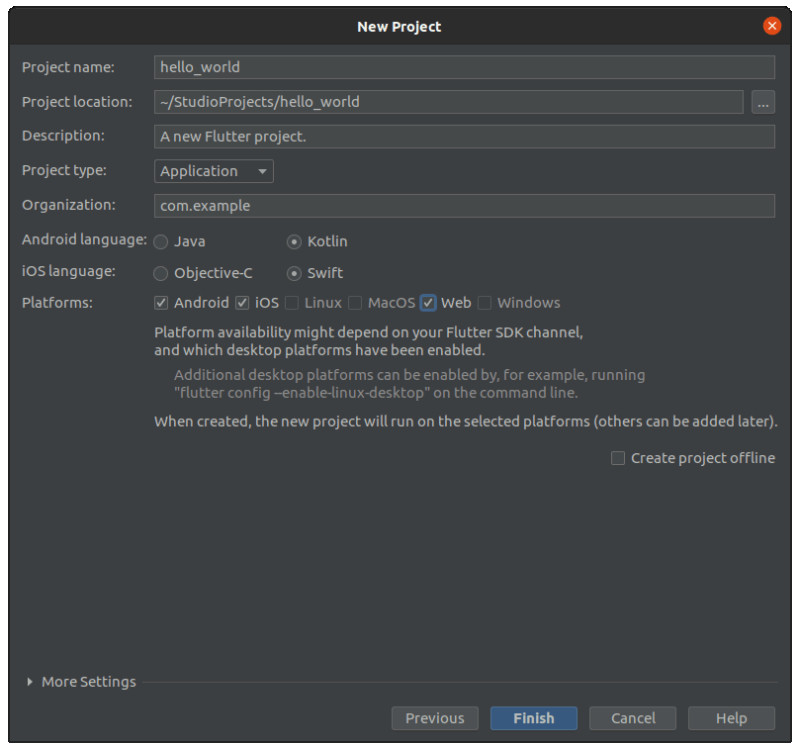Disable the Web platform checkbox
The width and height of the screenshot is (800, 751).
428,303
